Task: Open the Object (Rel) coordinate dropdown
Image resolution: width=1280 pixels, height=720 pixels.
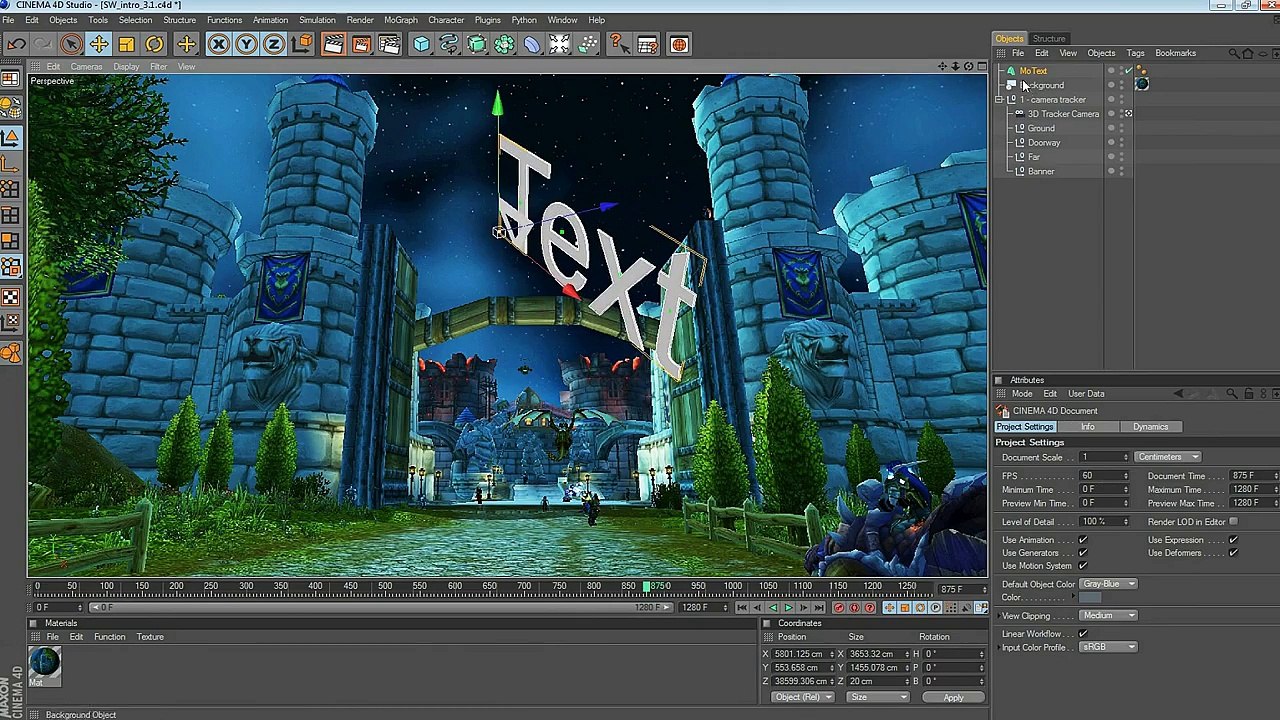Action: [x=803, y=697]
